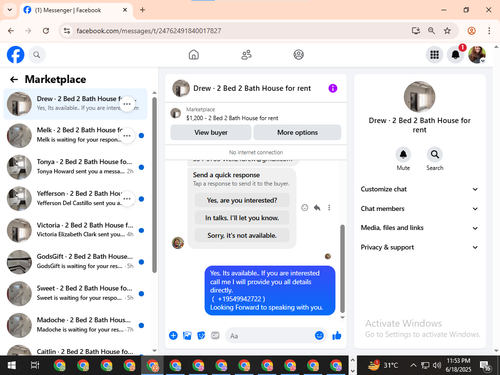Screen dimensions: 500x375
Task: Send quick response 'Yes, are you interested?'
Action: [x=242, y=200]
